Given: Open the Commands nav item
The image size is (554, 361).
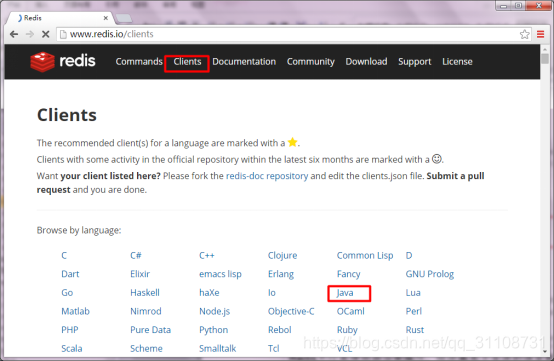Looking at the screenshot, I should 139,61.
